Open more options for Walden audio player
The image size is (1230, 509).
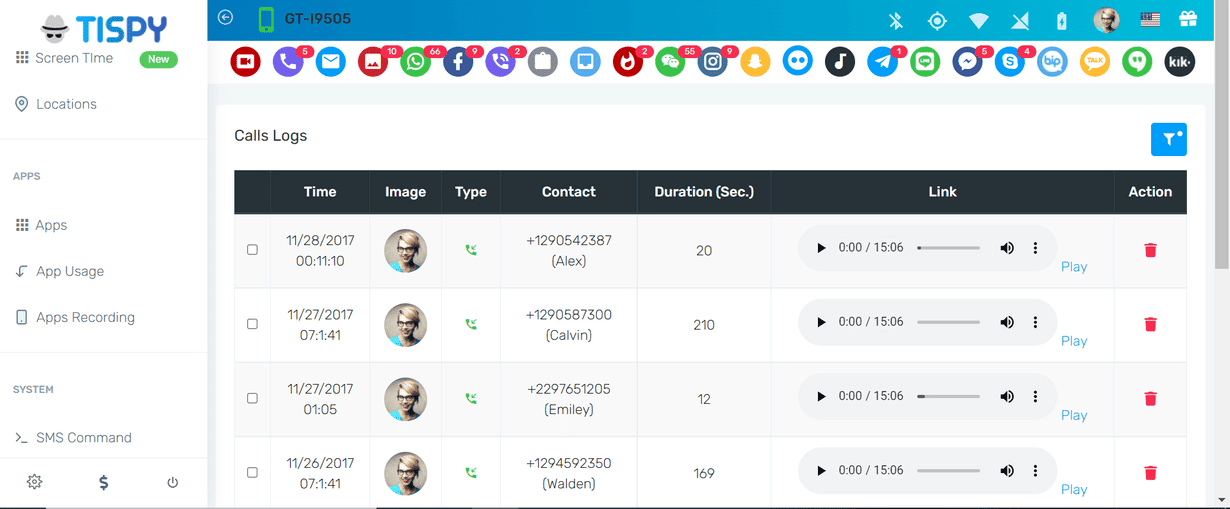click(1036, 470)
